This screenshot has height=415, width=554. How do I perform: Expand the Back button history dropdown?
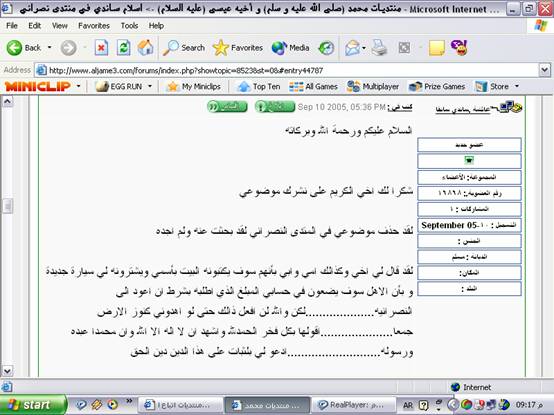point(49,47)
